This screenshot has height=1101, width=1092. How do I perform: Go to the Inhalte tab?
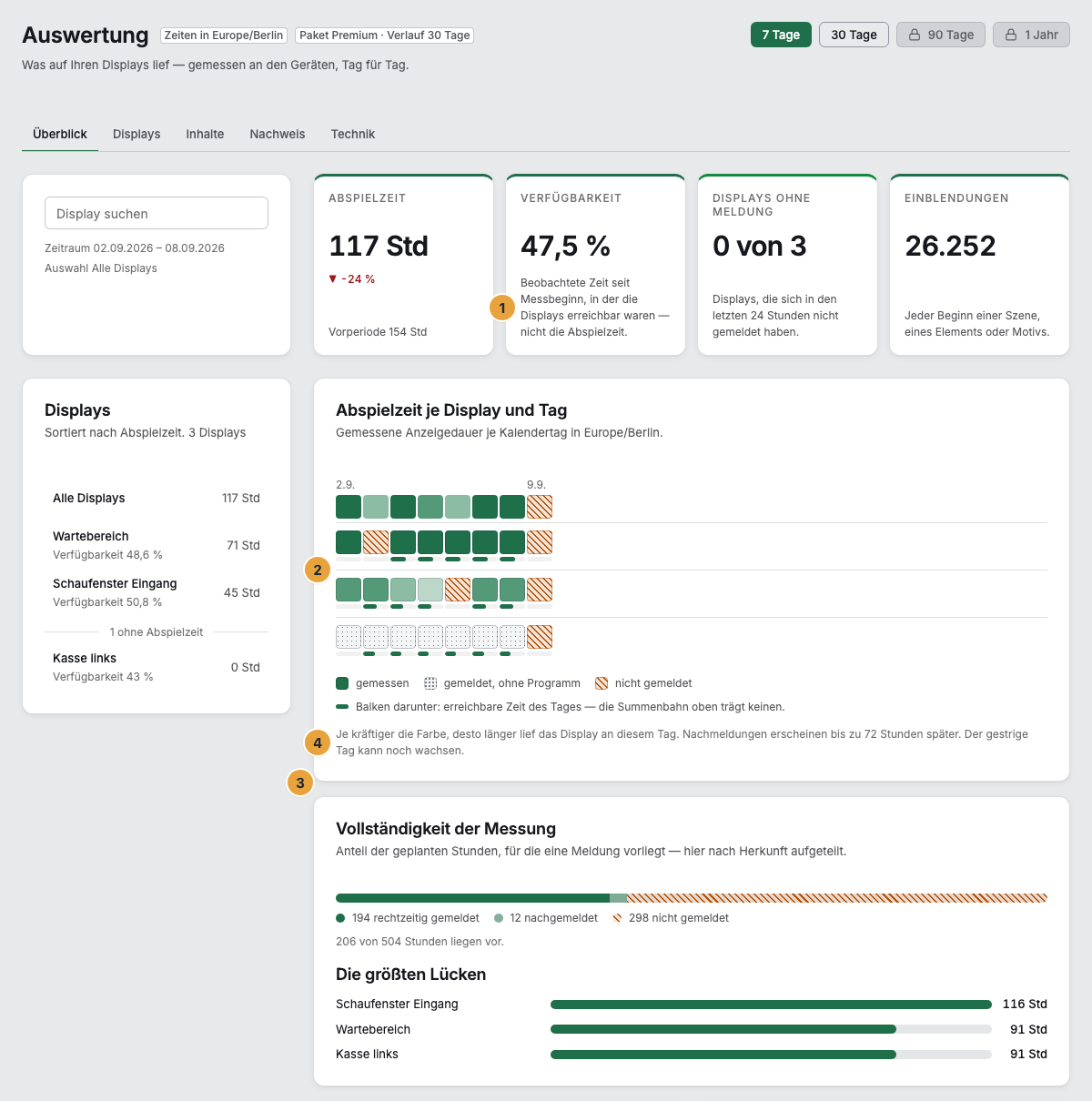(205, 134)
